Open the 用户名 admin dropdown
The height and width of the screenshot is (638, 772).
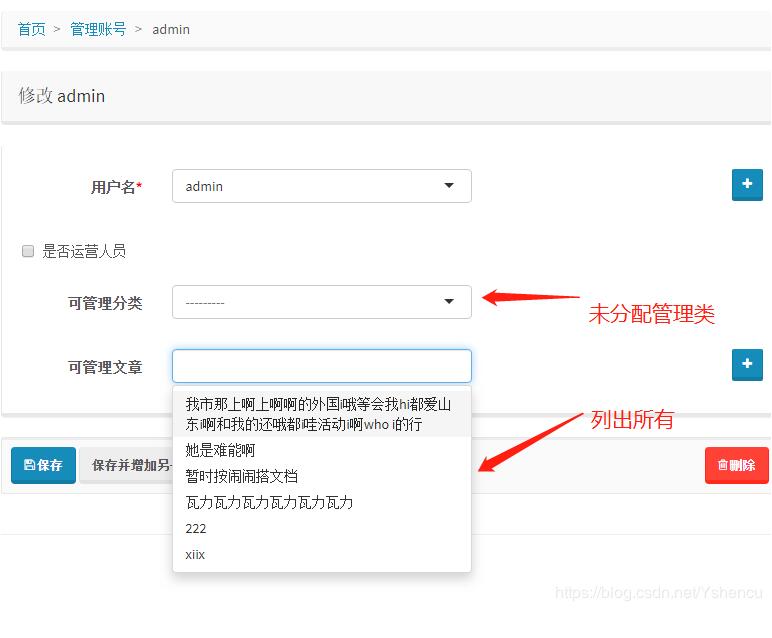(x=322, y=186)
